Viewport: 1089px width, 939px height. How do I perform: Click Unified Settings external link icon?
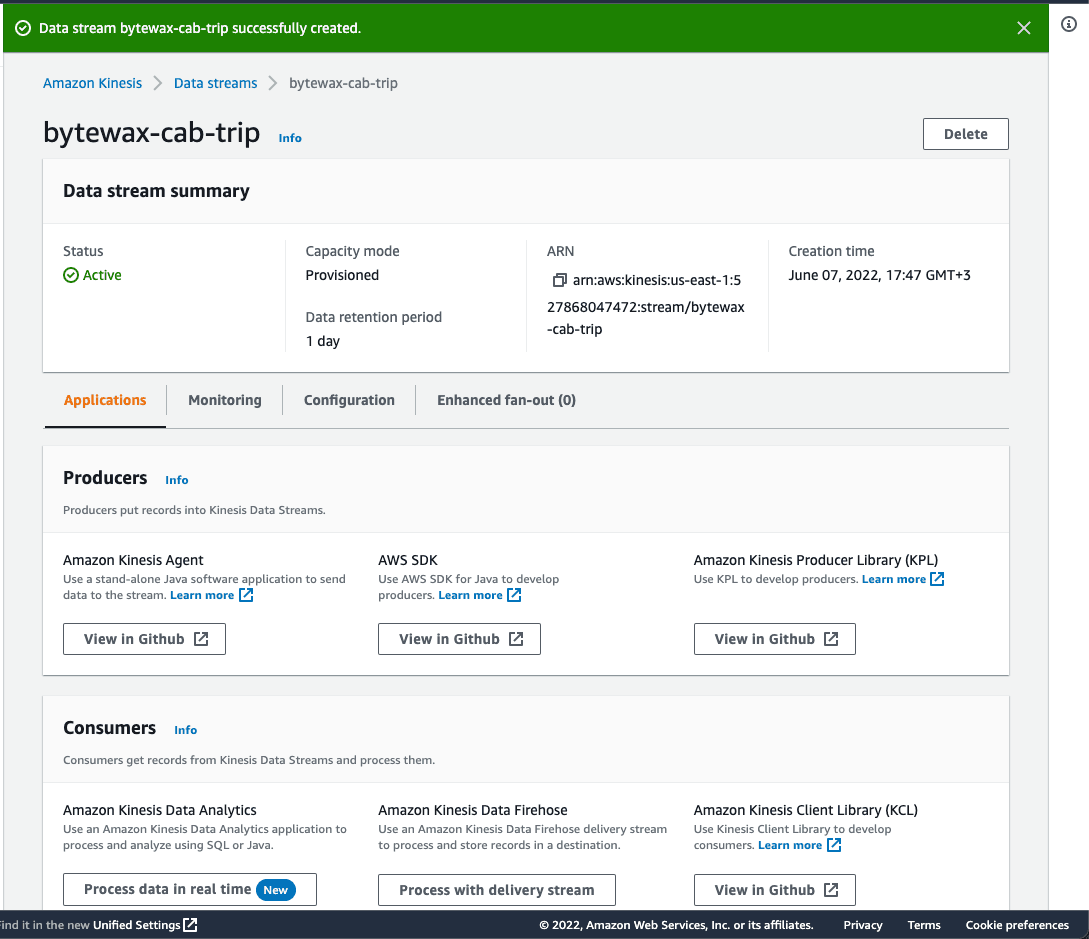190,925
